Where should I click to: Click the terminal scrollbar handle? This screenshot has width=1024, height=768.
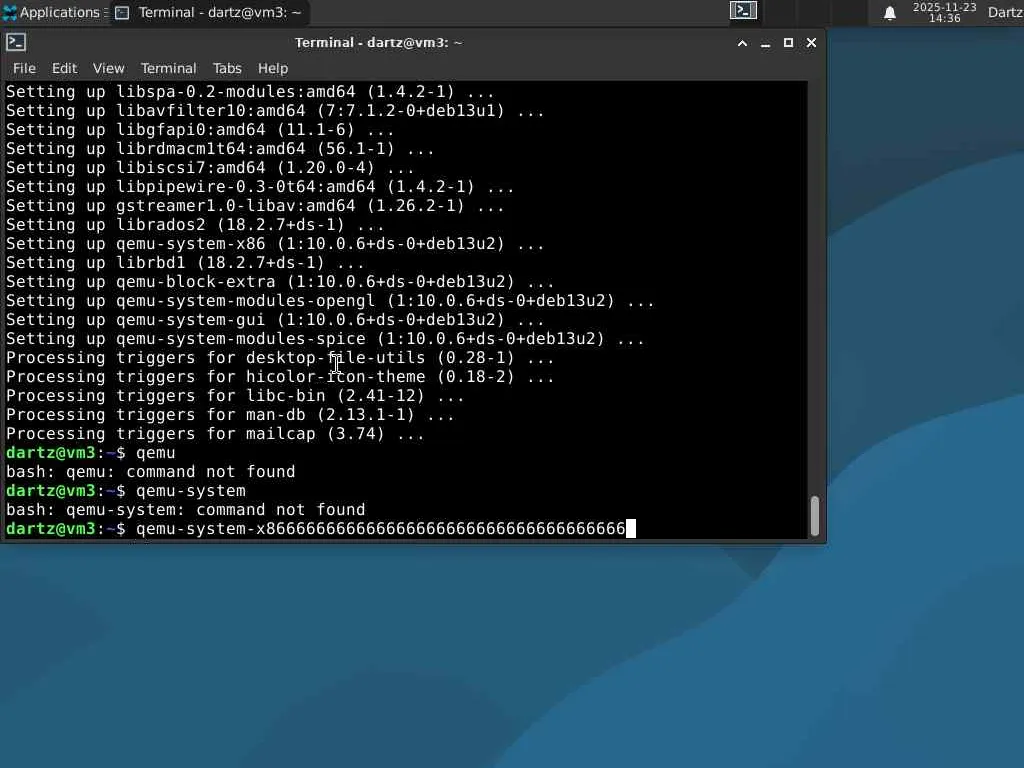814,516
